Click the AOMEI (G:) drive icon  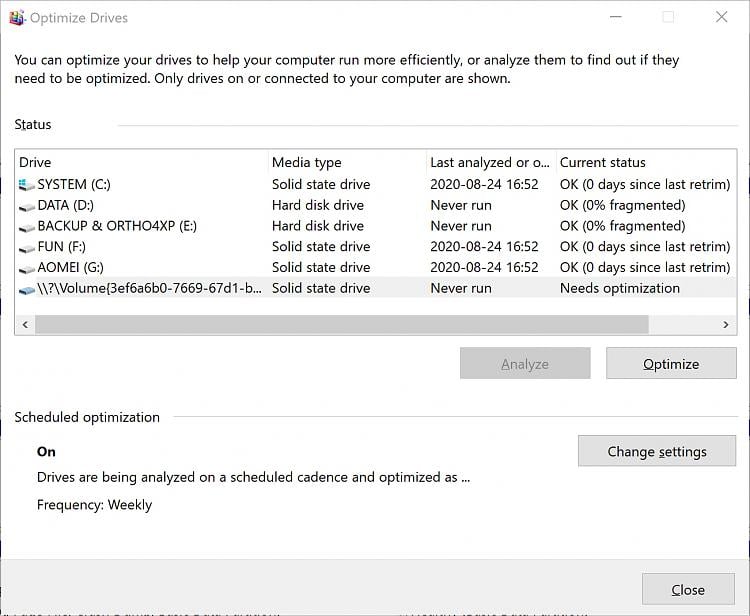click(x=26, y=268)
